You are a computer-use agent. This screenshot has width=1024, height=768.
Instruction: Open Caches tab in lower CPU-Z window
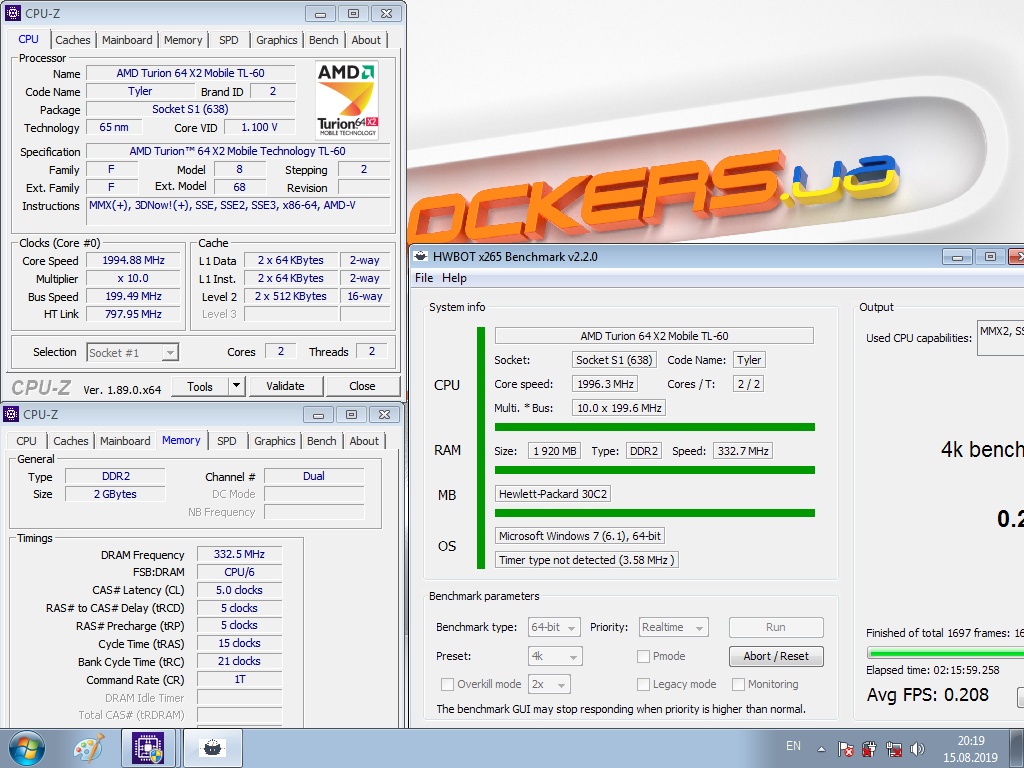pyautogui.click(x=71, y=441)
